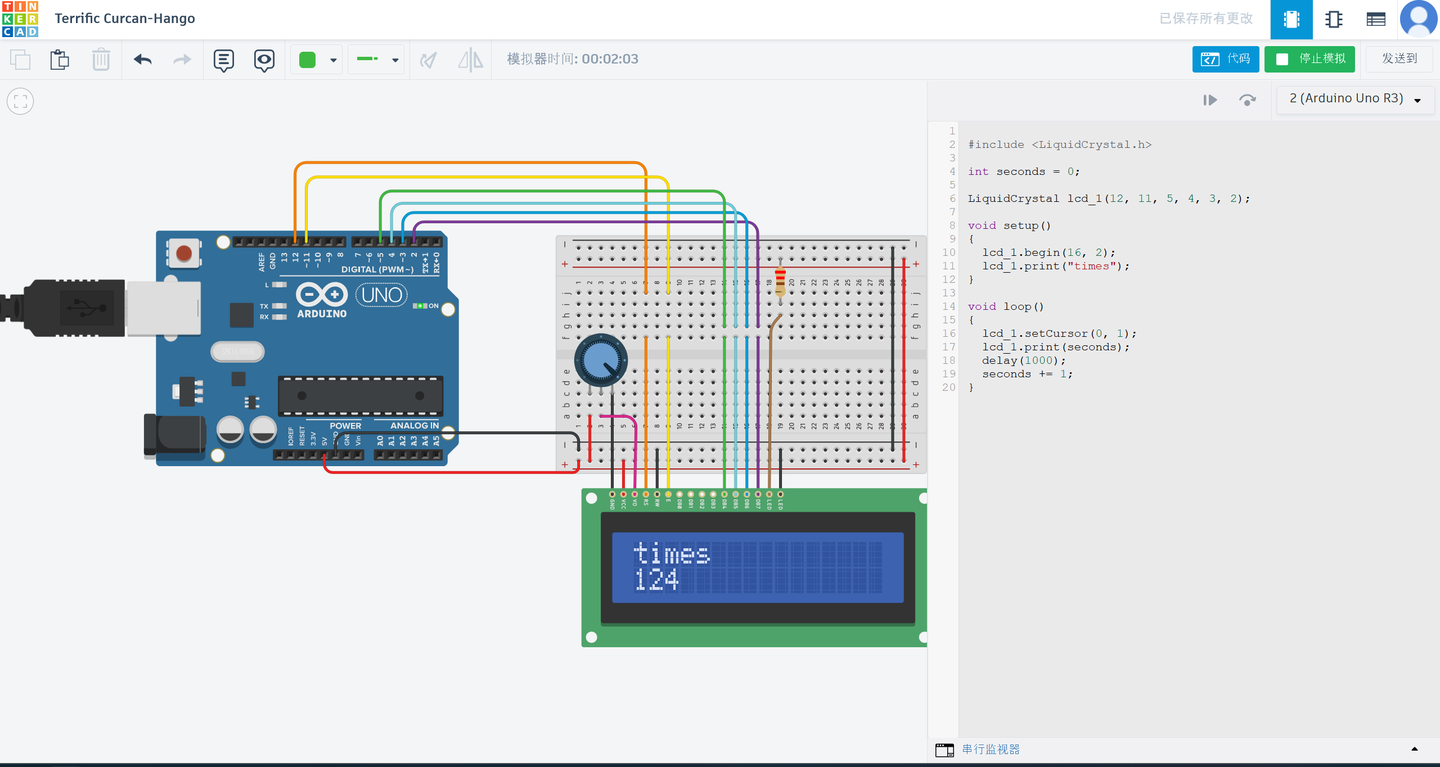Open the 发送到 send-to button
The height and width of the screenshot is (767, 1440).
pyautogui.click(x=1399, y=59)
